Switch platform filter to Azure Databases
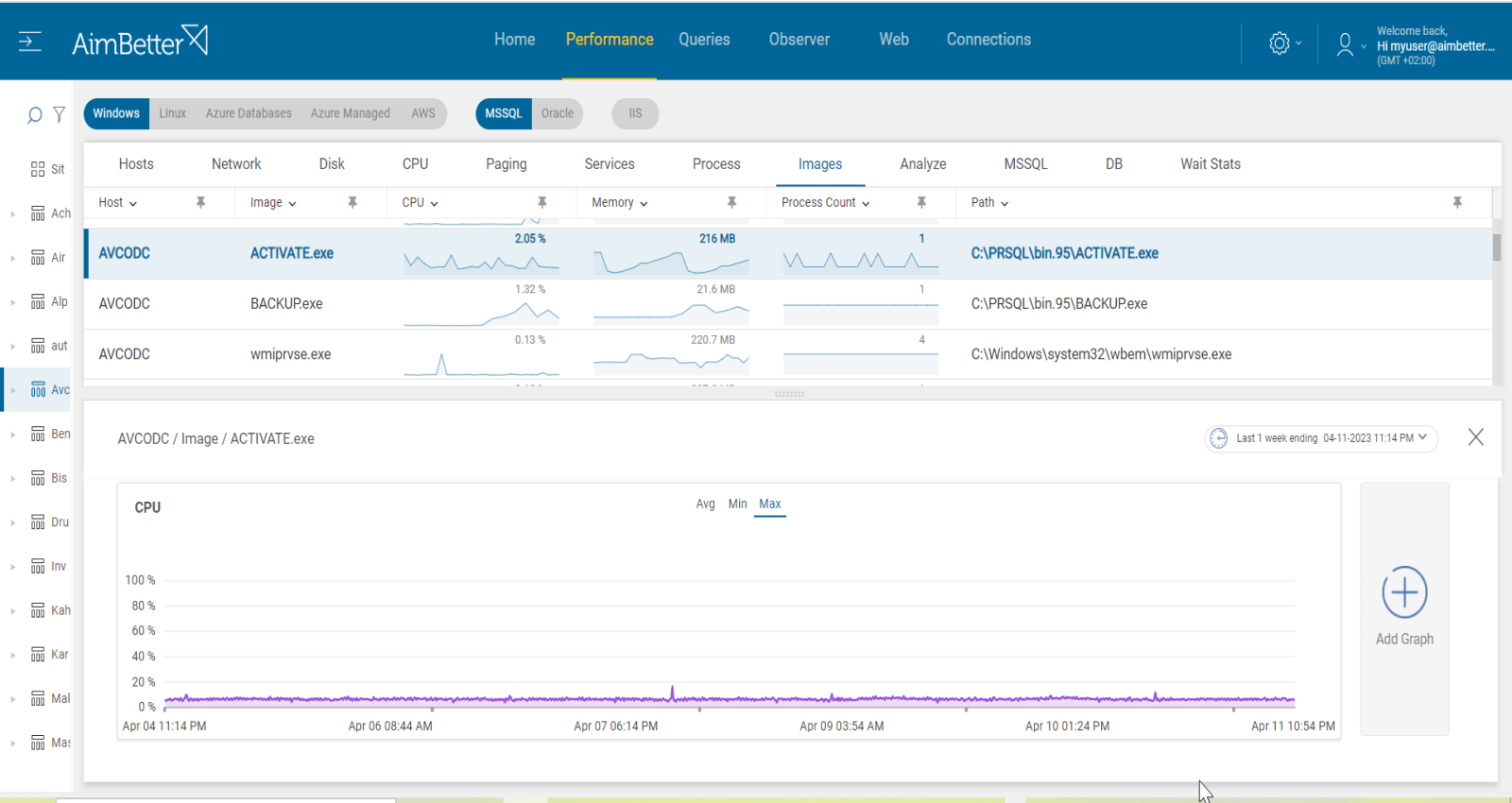 (x=249, y=113)
